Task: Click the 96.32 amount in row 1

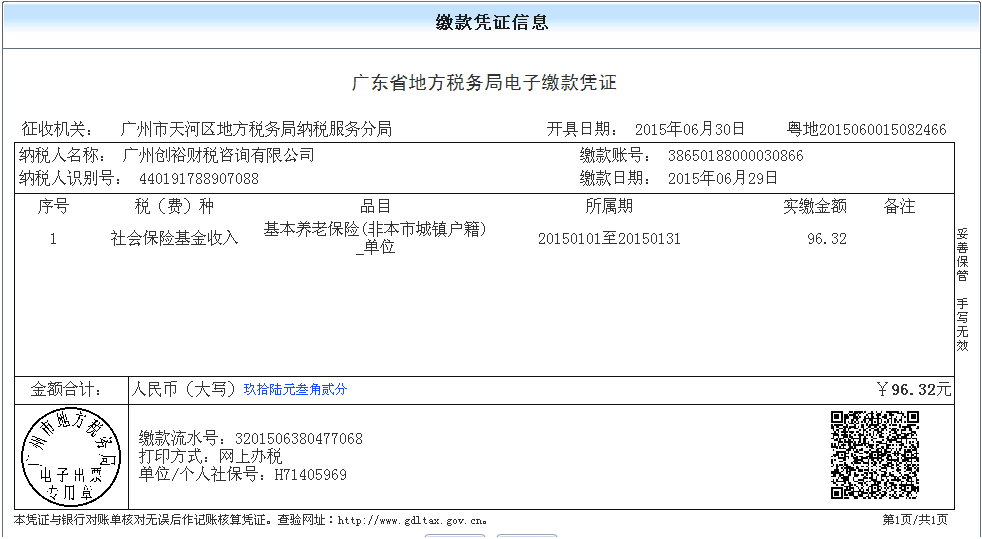Action: [826, 239]
